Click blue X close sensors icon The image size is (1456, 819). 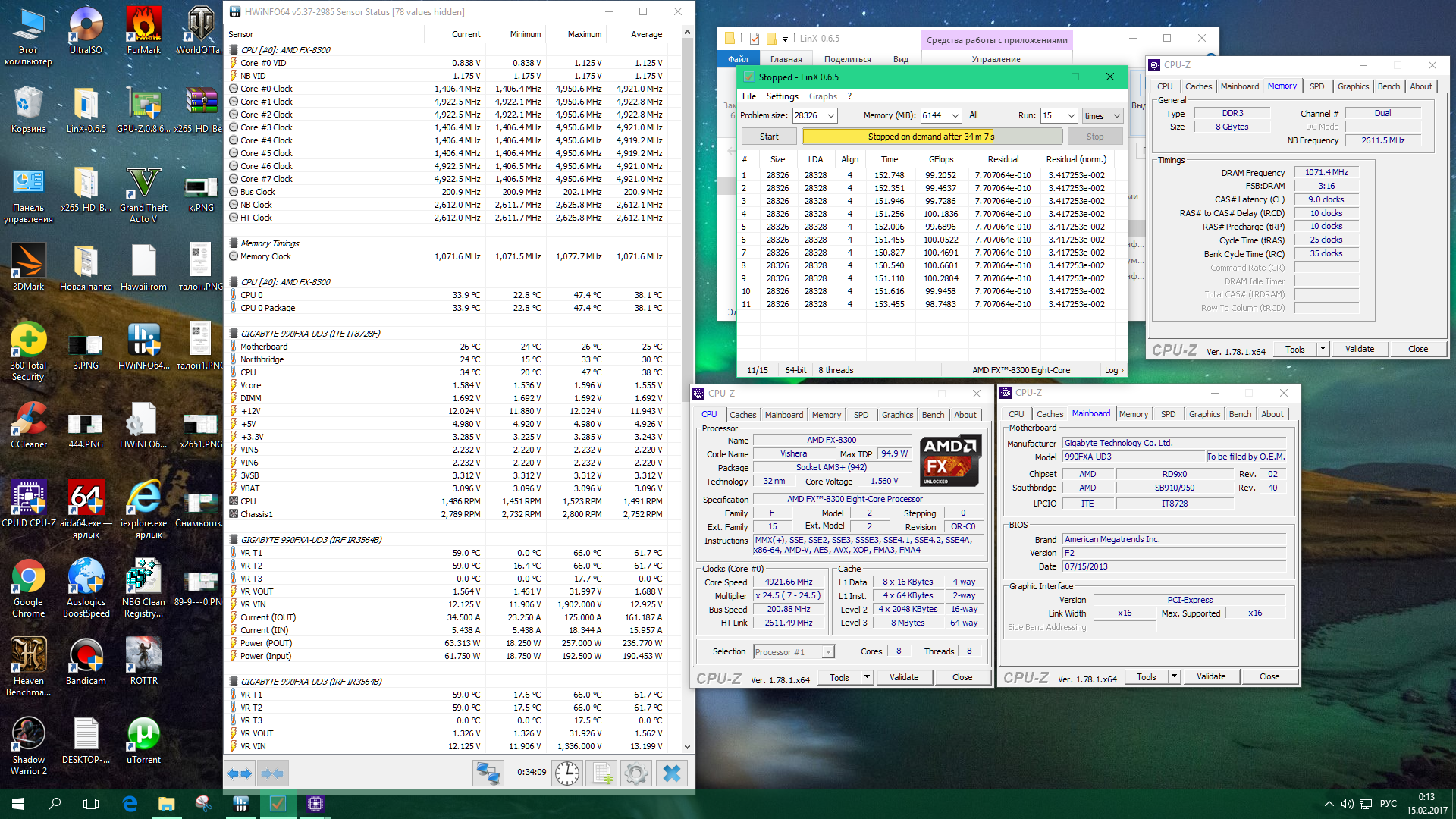(x=671, y=773)
